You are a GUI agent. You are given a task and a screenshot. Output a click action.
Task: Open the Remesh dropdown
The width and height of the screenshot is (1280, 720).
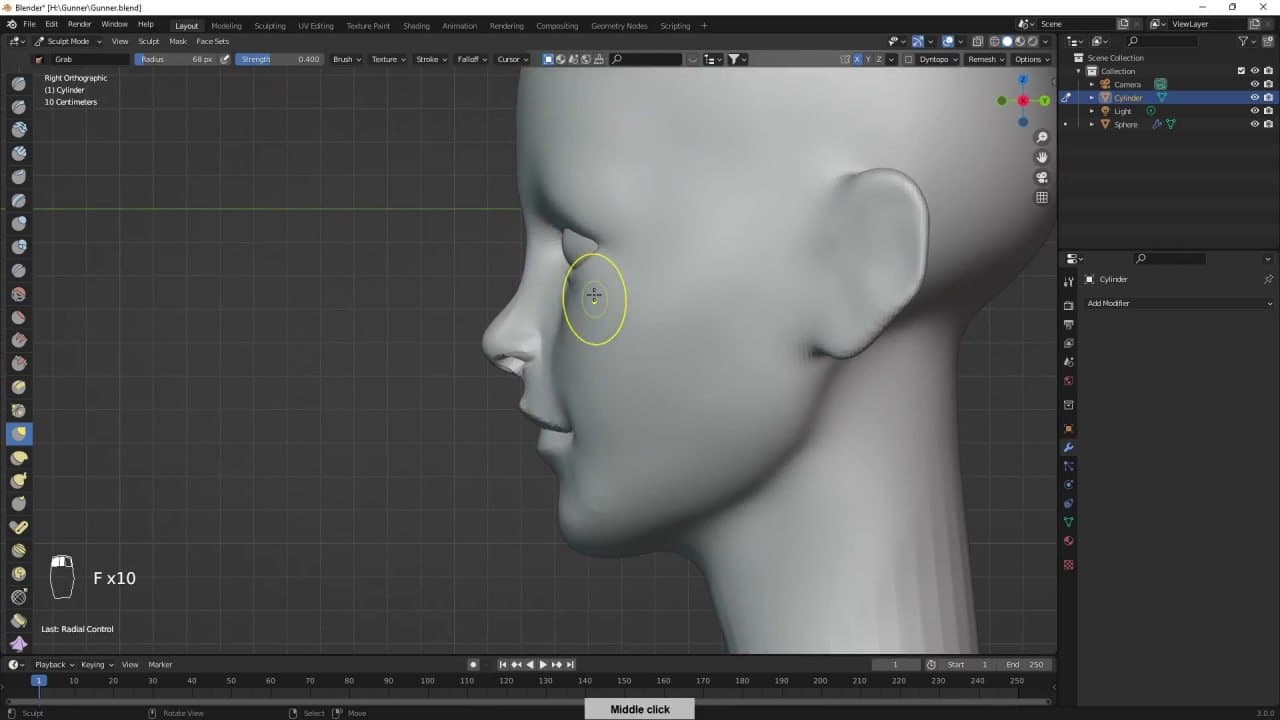click(985, 59)
